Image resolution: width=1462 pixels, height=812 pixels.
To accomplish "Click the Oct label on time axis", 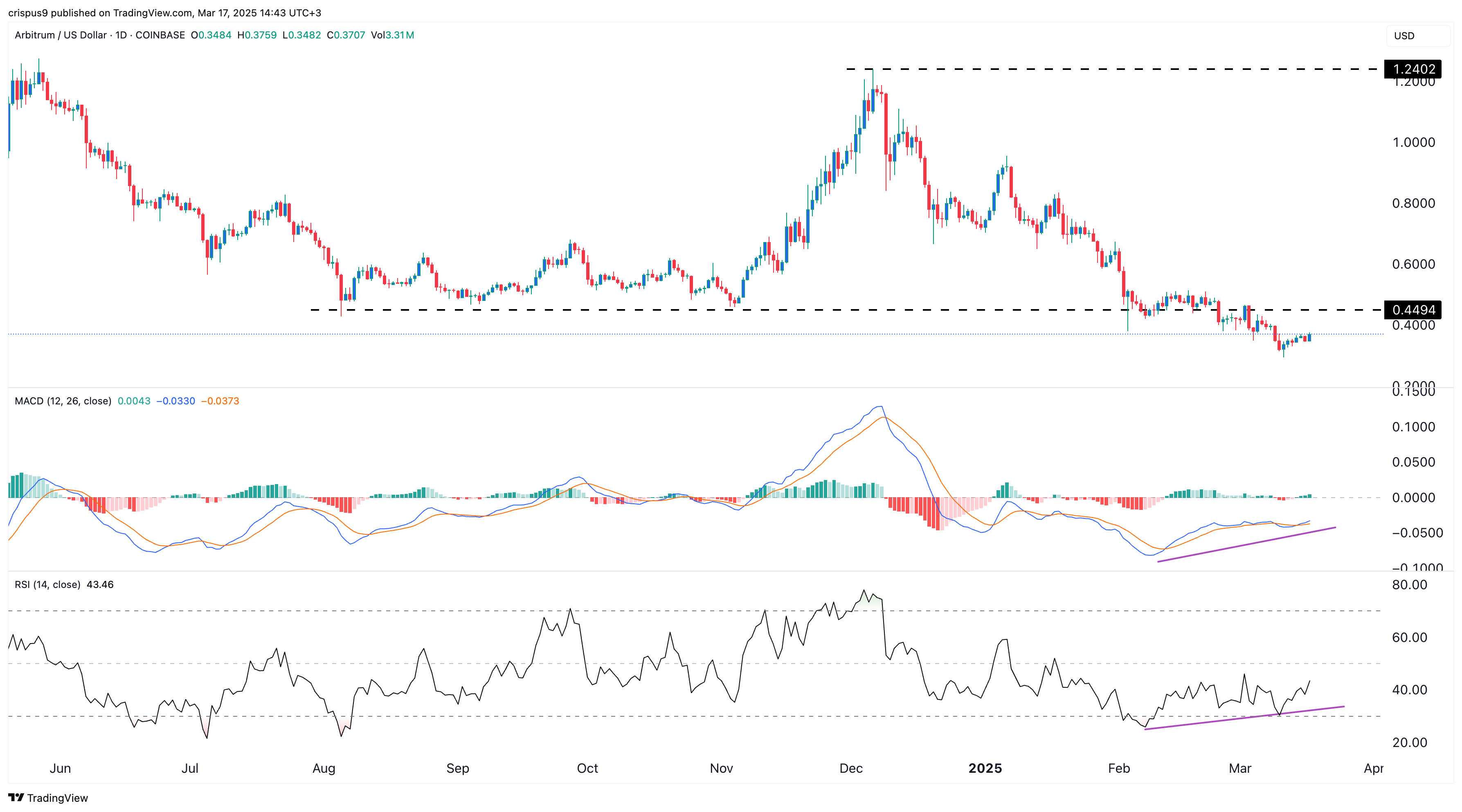I will (587, 768).
